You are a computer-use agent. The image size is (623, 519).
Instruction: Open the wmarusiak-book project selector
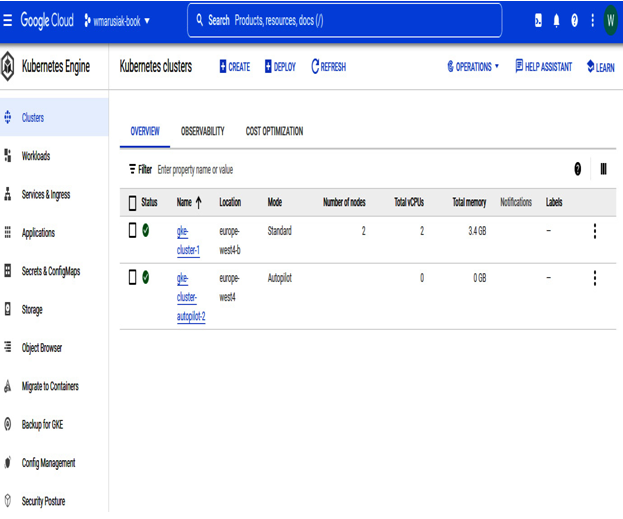point(117,21)
